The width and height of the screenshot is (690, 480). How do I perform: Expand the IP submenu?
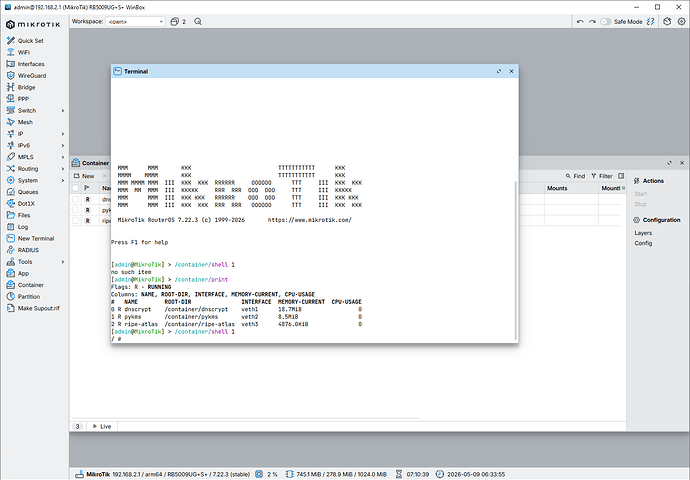62,134
